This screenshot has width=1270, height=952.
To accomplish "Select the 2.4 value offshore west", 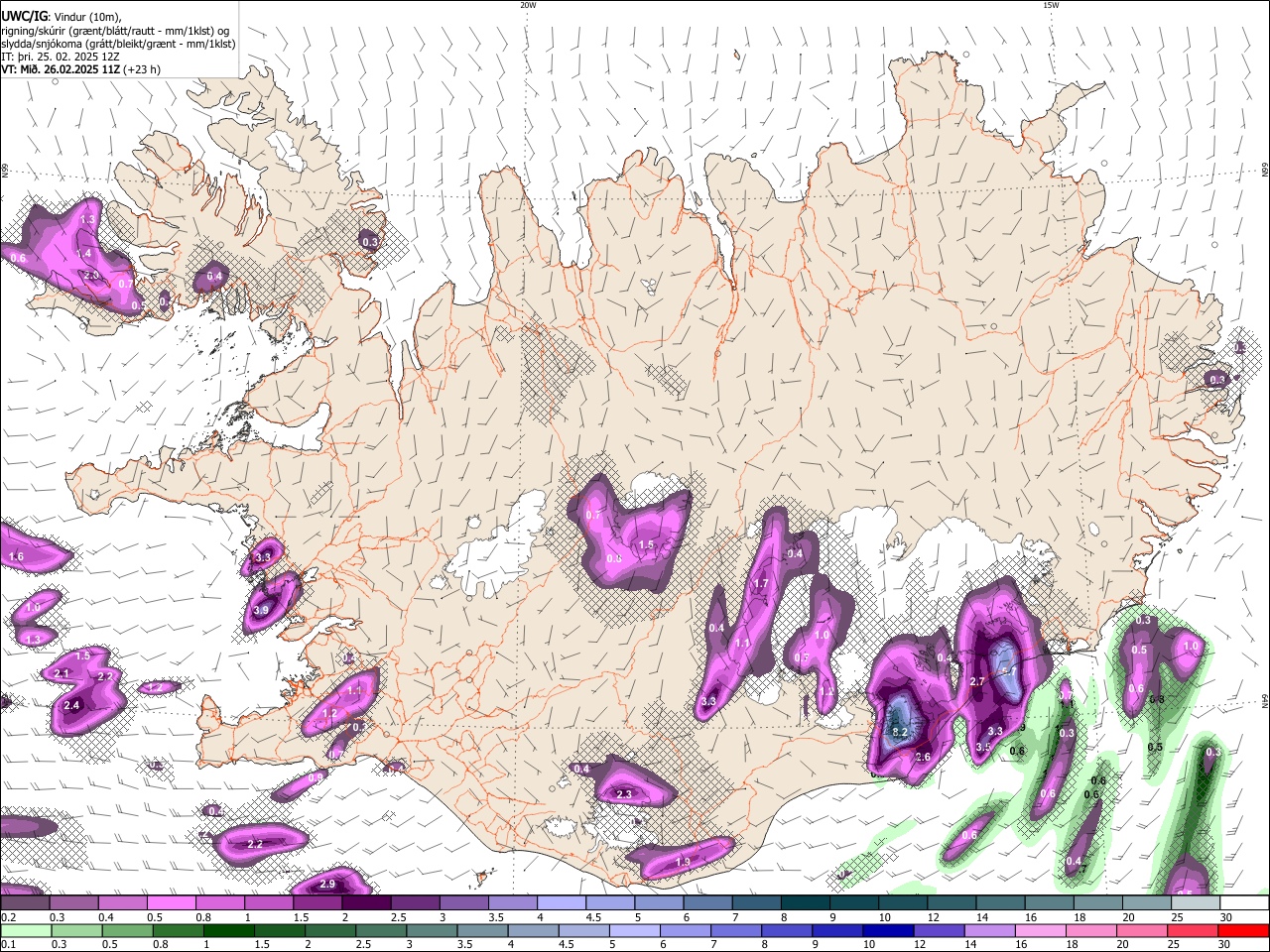I will (71, 706).
